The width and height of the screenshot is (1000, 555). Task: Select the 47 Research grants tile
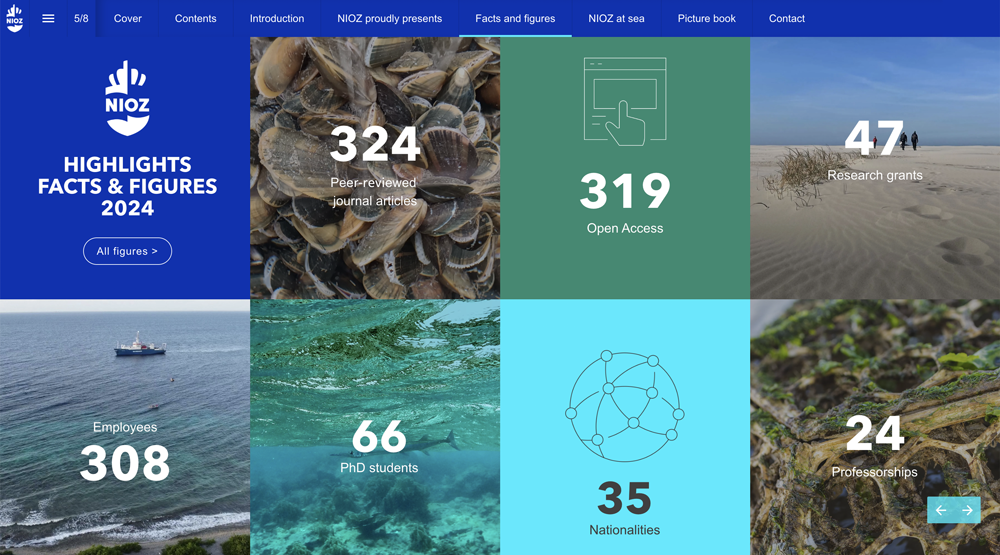(x=875, y=168)
